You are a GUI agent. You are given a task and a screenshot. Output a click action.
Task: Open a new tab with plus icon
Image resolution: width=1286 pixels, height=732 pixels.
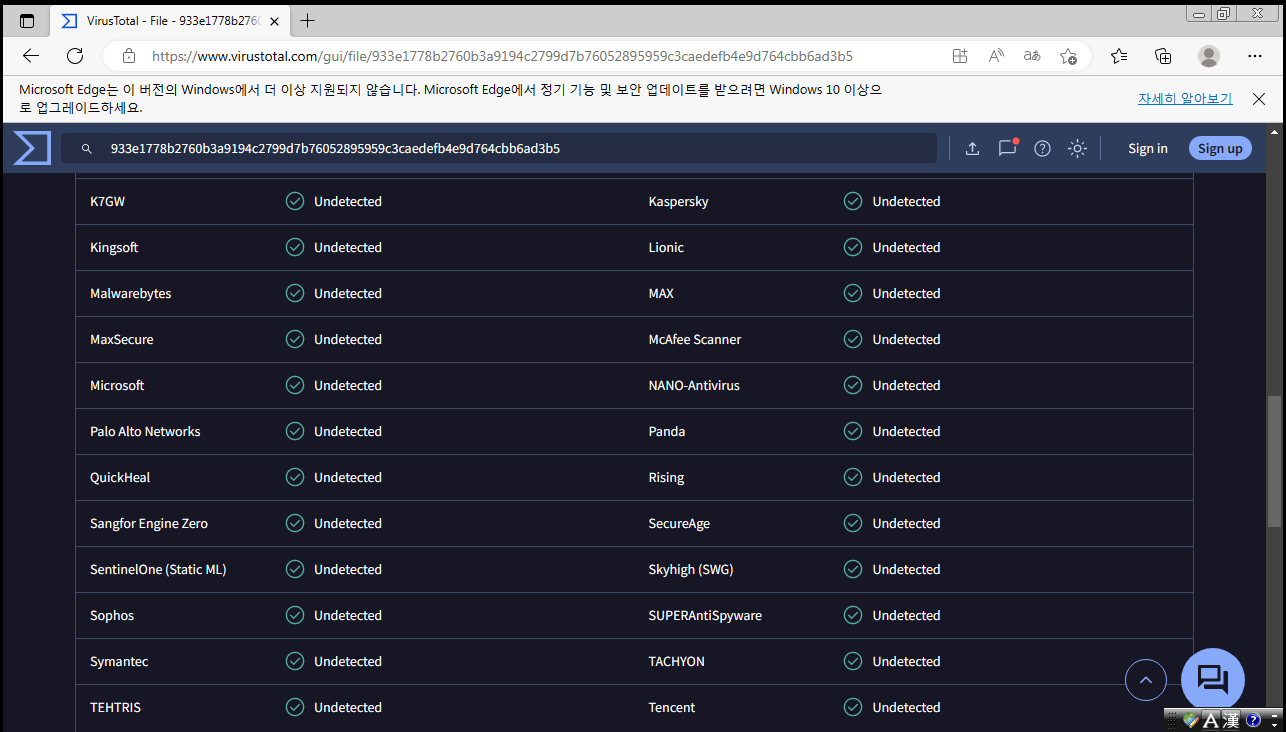(x=307, y=21)
